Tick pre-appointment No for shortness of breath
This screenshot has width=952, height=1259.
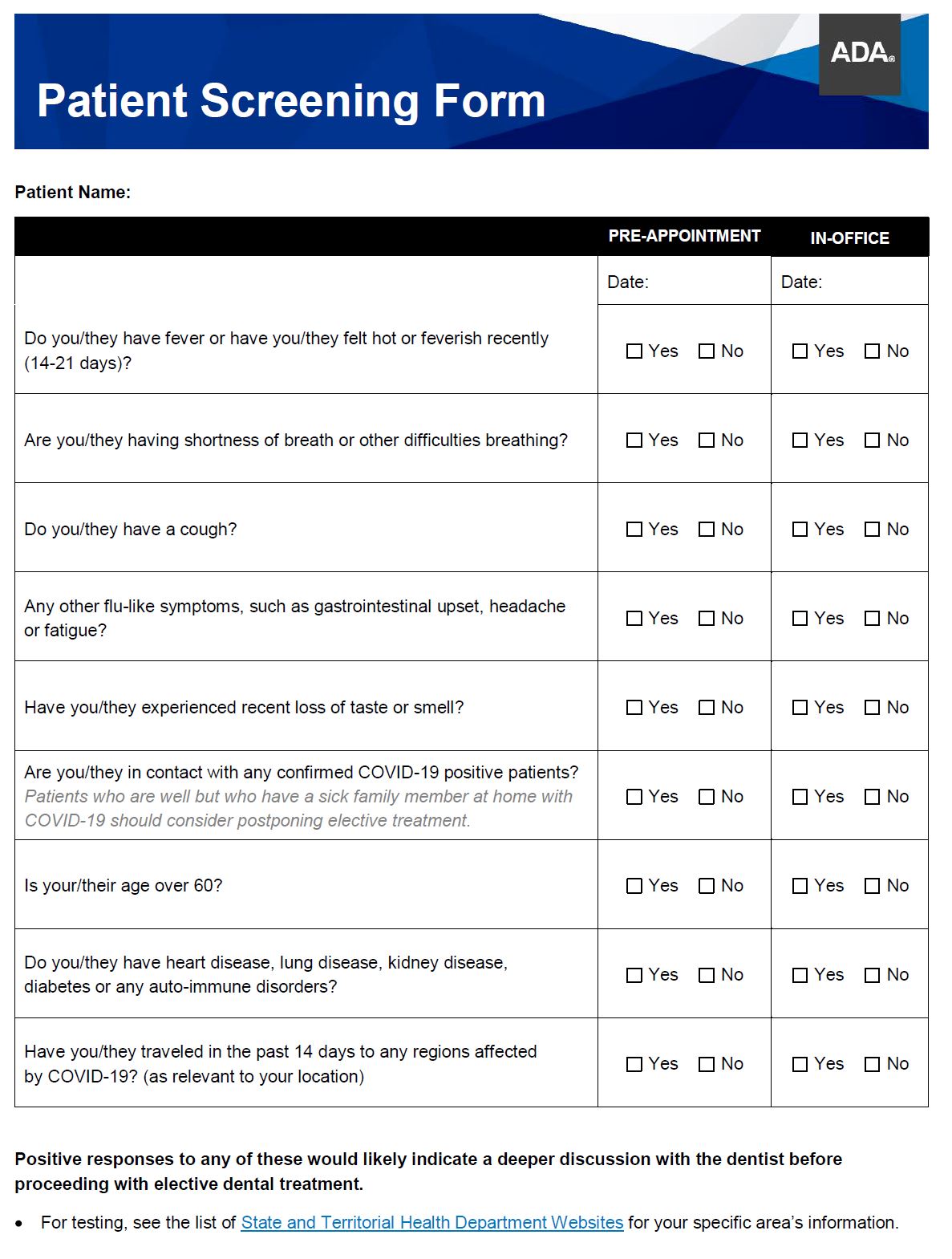pyautogui.click(x=707, y=441)
